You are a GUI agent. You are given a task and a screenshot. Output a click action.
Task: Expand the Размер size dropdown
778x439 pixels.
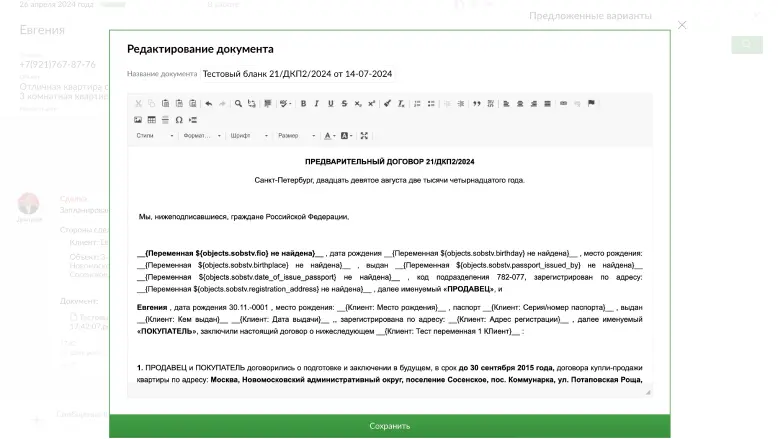(296, 136)
